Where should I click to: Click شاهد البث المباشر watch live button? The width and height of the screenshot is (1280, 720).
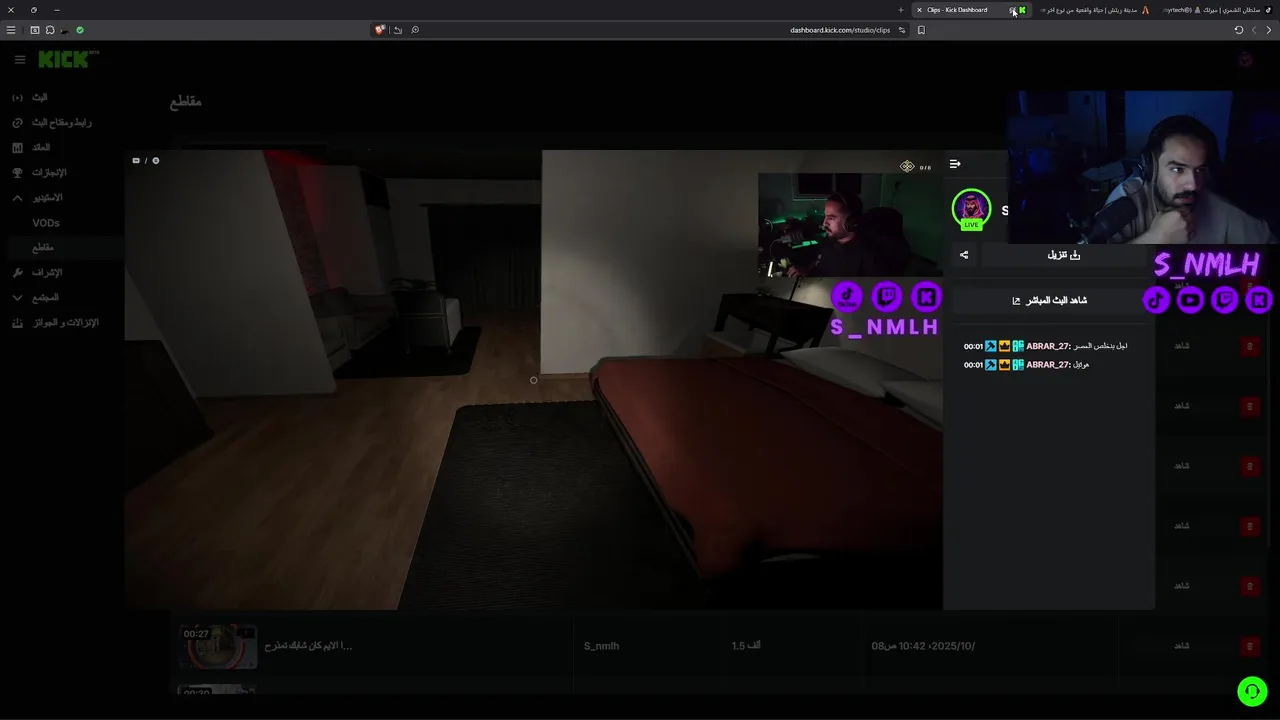click(x=1049, y=300)
